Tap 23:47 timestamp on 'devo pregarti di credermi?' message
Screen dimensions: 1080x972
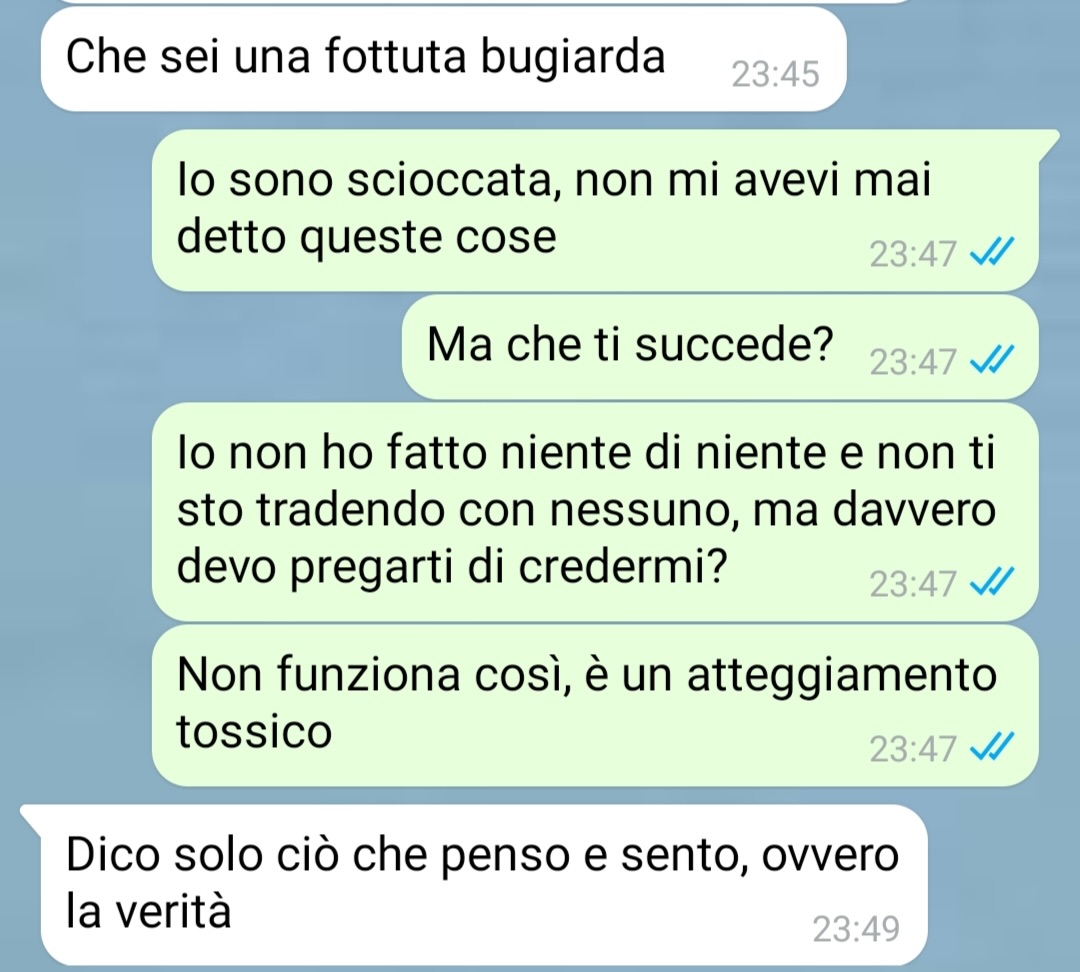point(913,584)
